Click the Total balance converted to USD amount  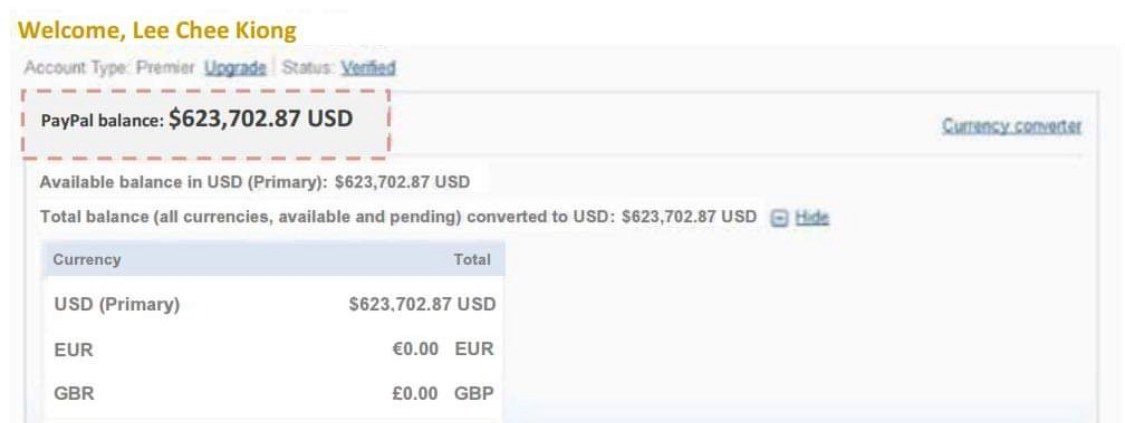click(689, 217)
